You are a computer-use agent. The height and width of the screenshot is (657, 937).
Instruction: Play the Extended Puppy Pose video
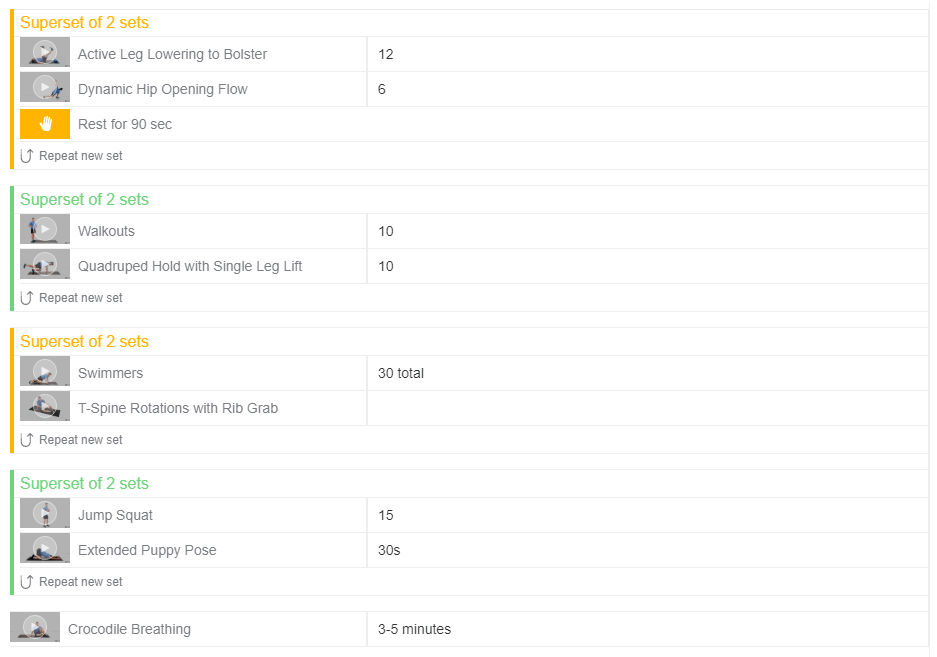(x=45, y=549)
